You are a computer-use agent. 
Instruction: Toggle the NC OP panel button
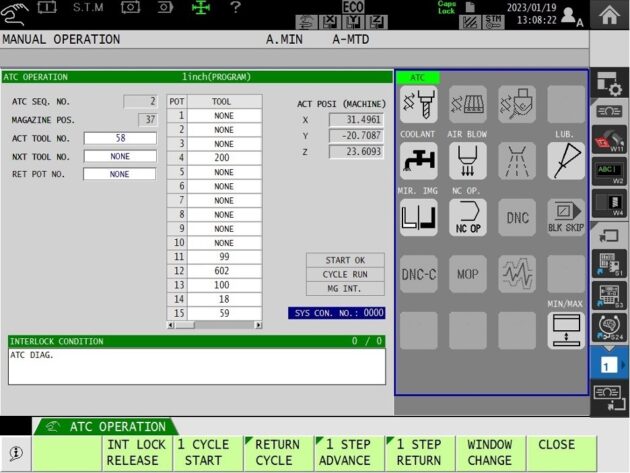(x=468, y=217)
